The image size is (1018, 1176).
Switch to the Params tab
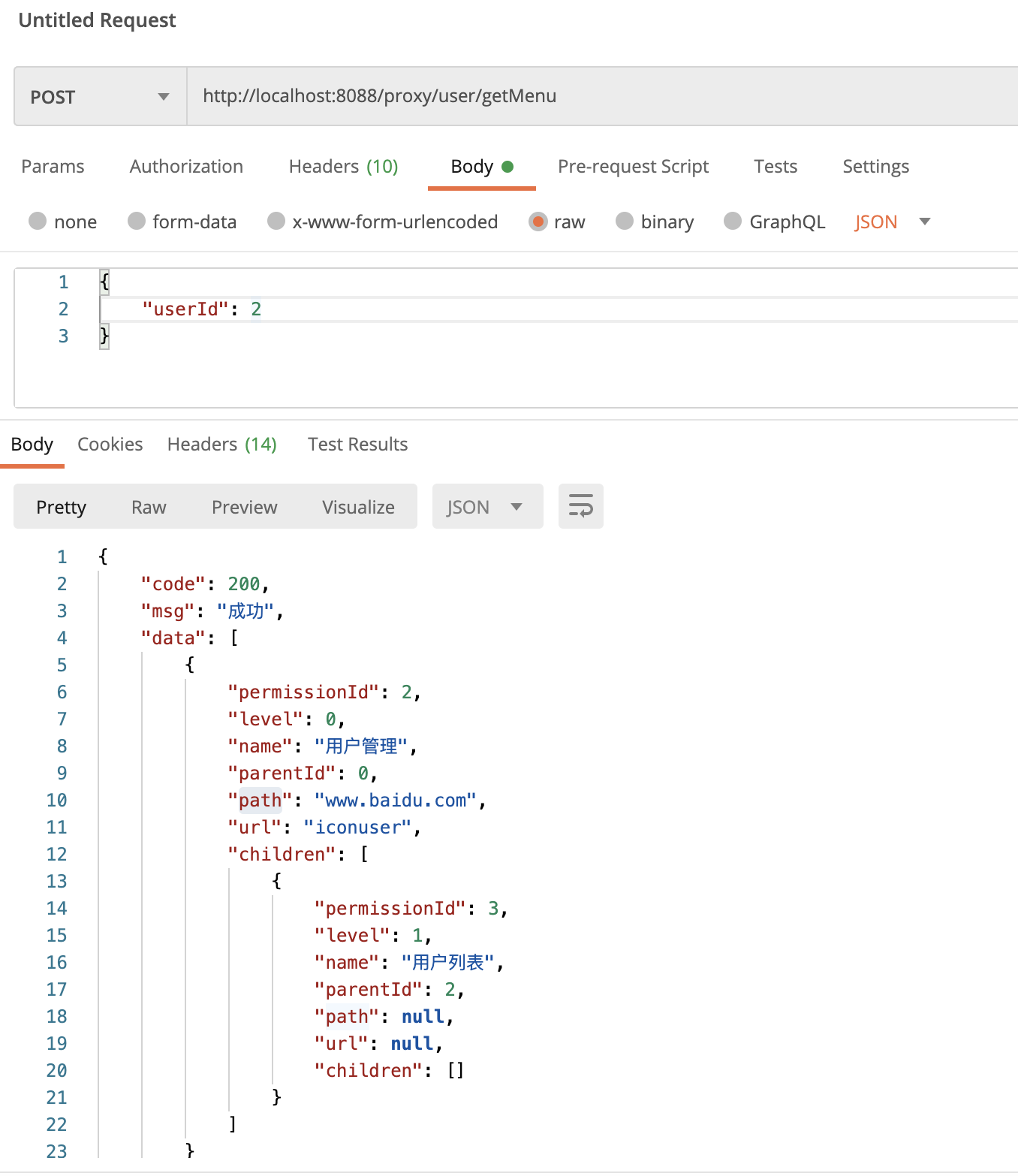(53, 166)
